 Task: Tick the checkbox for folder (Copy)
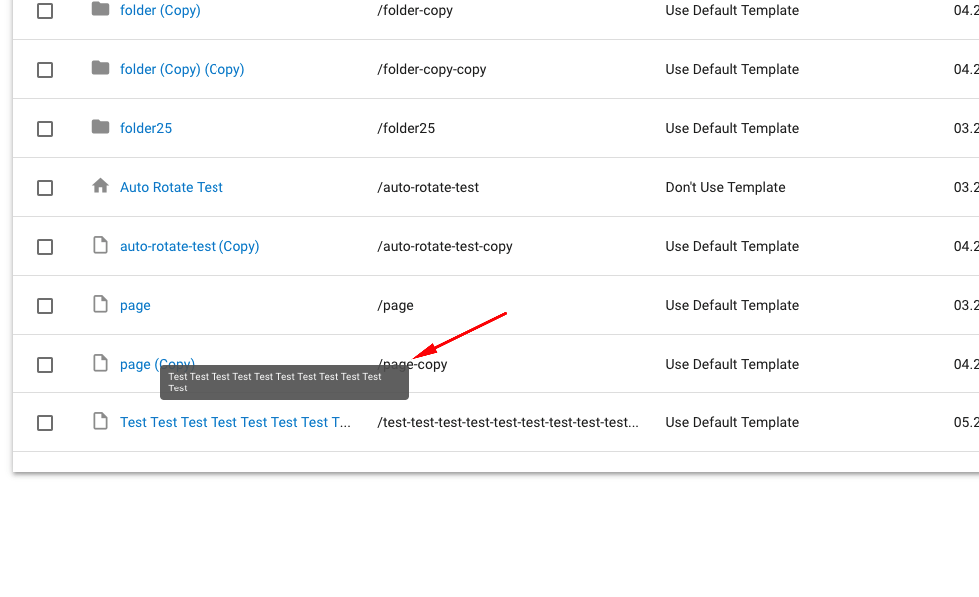[45, 11]
